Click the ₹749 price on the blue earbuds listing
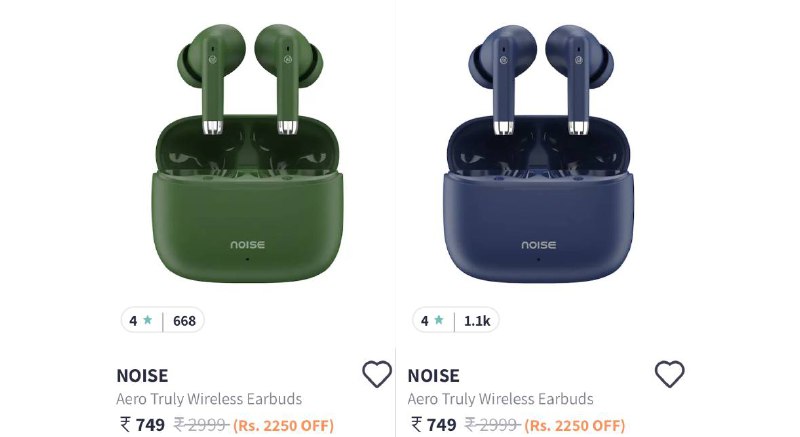Viewport: 800px width, 437px height. pyautogui.click(x=434, y=425)
